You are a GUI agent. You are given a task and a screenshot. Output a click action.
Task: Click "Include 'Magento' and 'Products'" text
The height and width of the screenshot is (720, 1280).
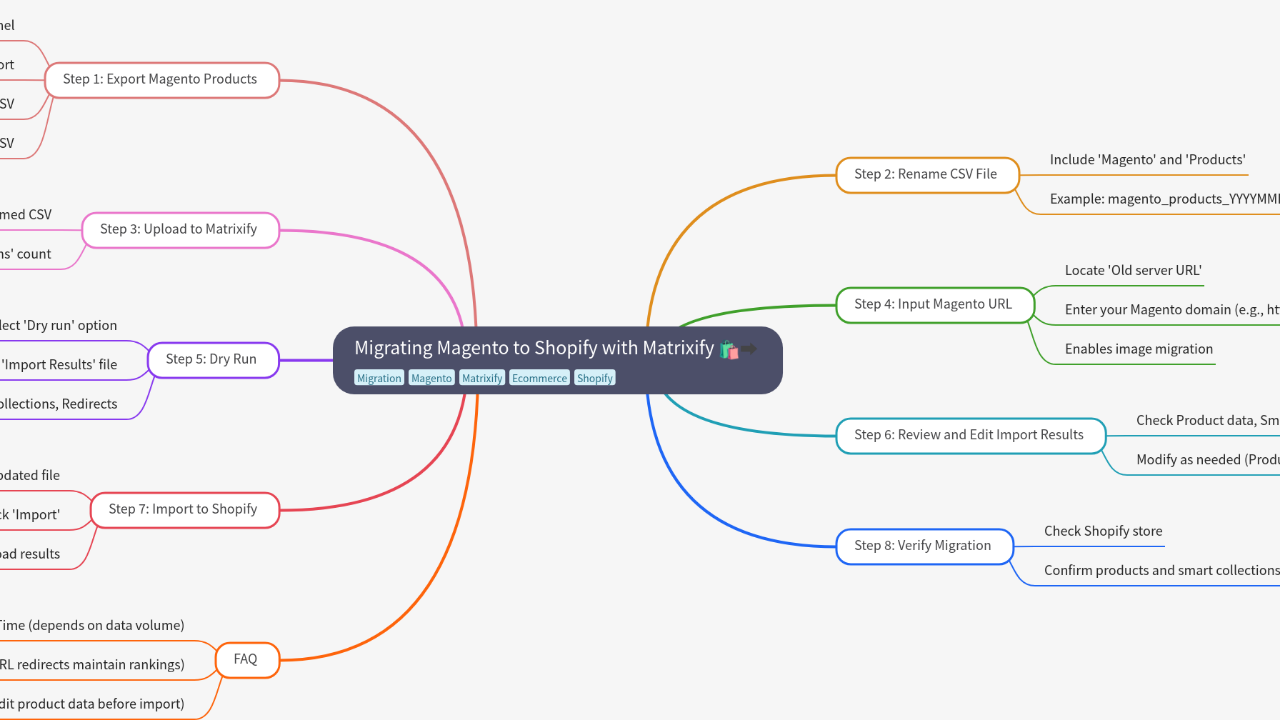coord(1147,160)
